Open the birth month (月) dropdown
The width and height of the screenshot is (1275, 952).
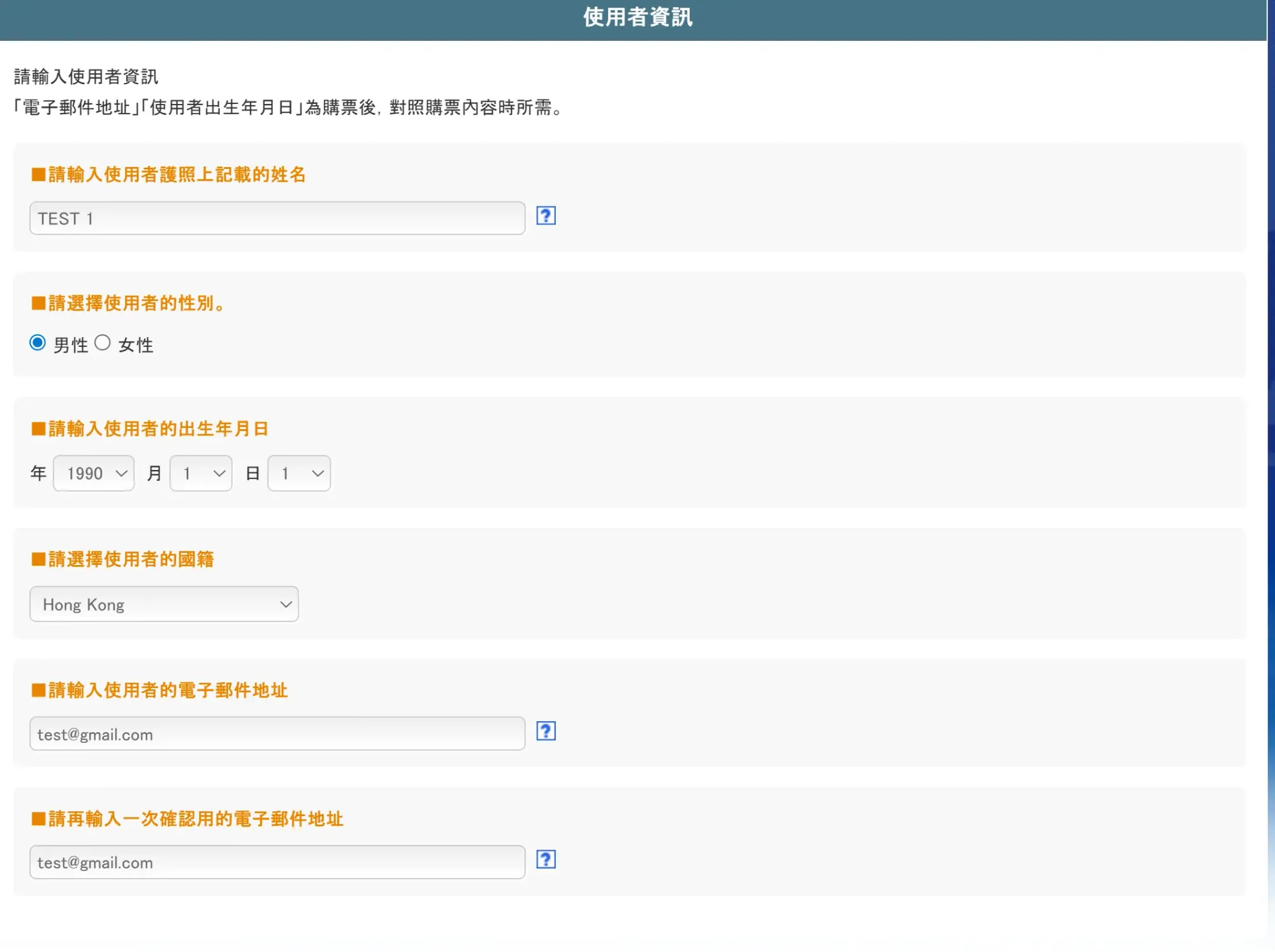pos(201,473)
